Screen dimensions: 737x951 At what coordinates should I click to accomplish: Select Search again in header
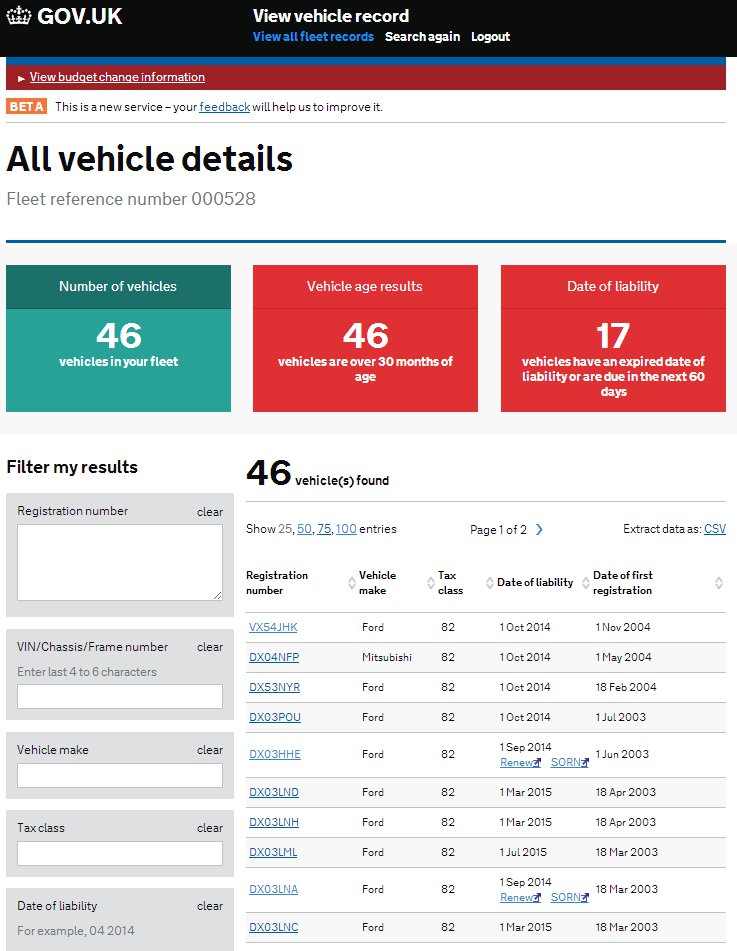pos(422,36)
